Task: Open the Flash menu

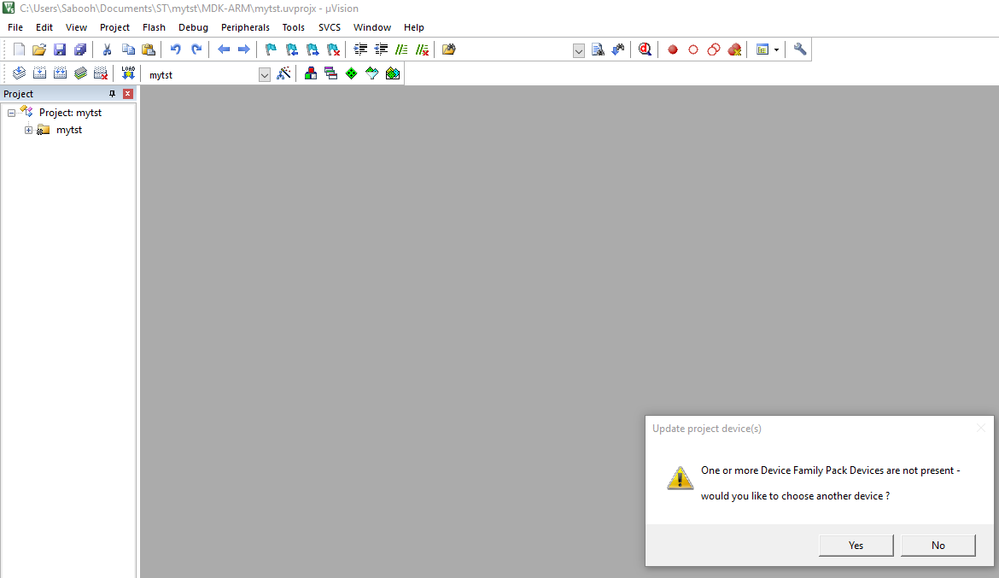Action: [154, 27]
